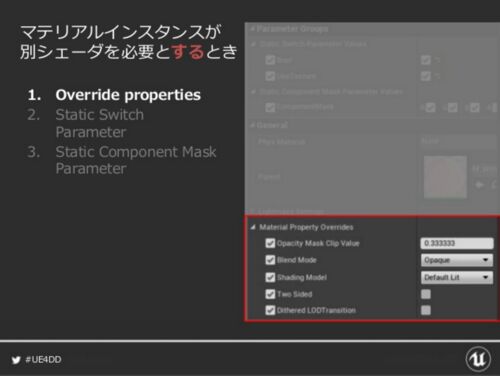This screenshot has height=376, width=500.
Task: Click the #UE4DD hashtag text
Action: pos(43,360)
